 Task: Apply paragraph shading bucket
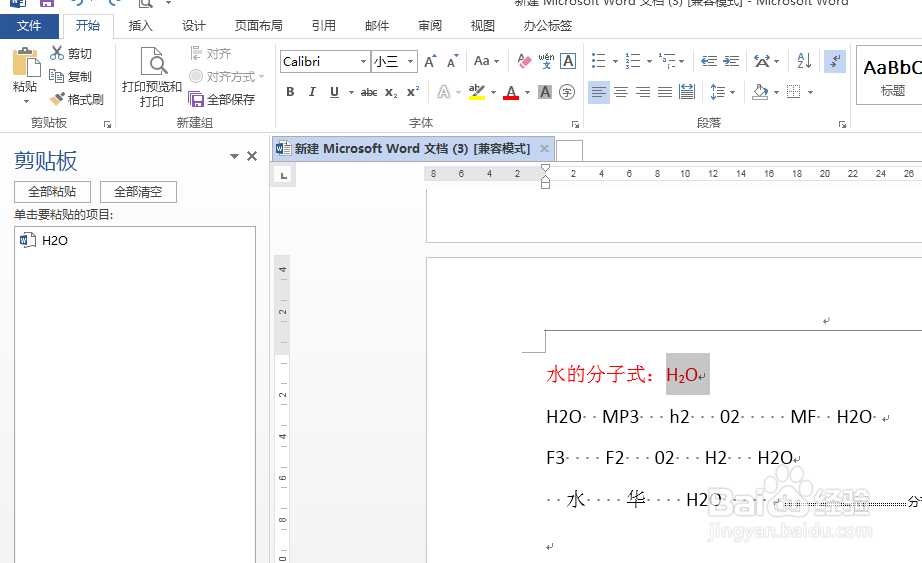(x=760, y=92)
